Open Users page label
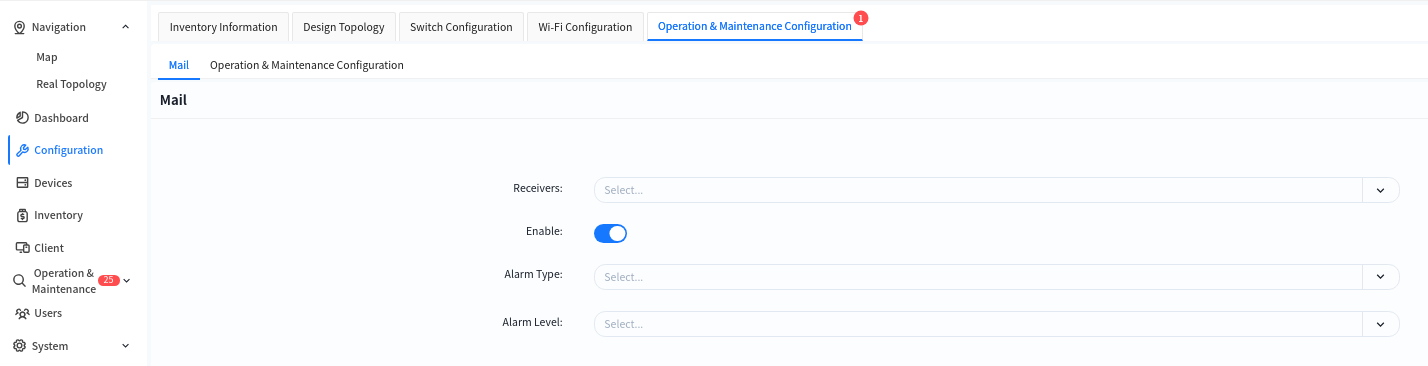 tap(48, 313)
